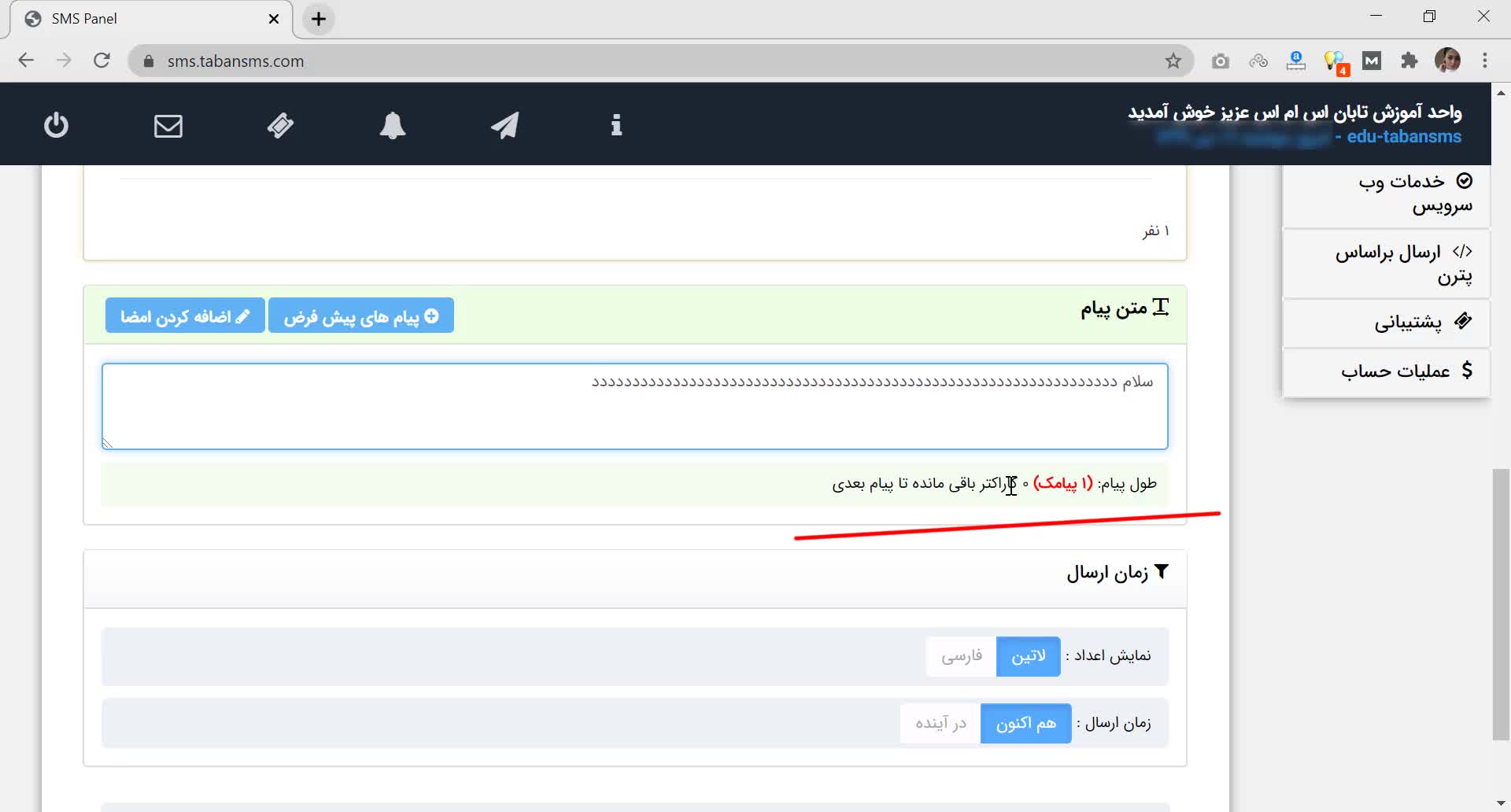Open ارسال براساس پترن sidebar menu
The image size is (1511, 812).
coord(1386,264)
